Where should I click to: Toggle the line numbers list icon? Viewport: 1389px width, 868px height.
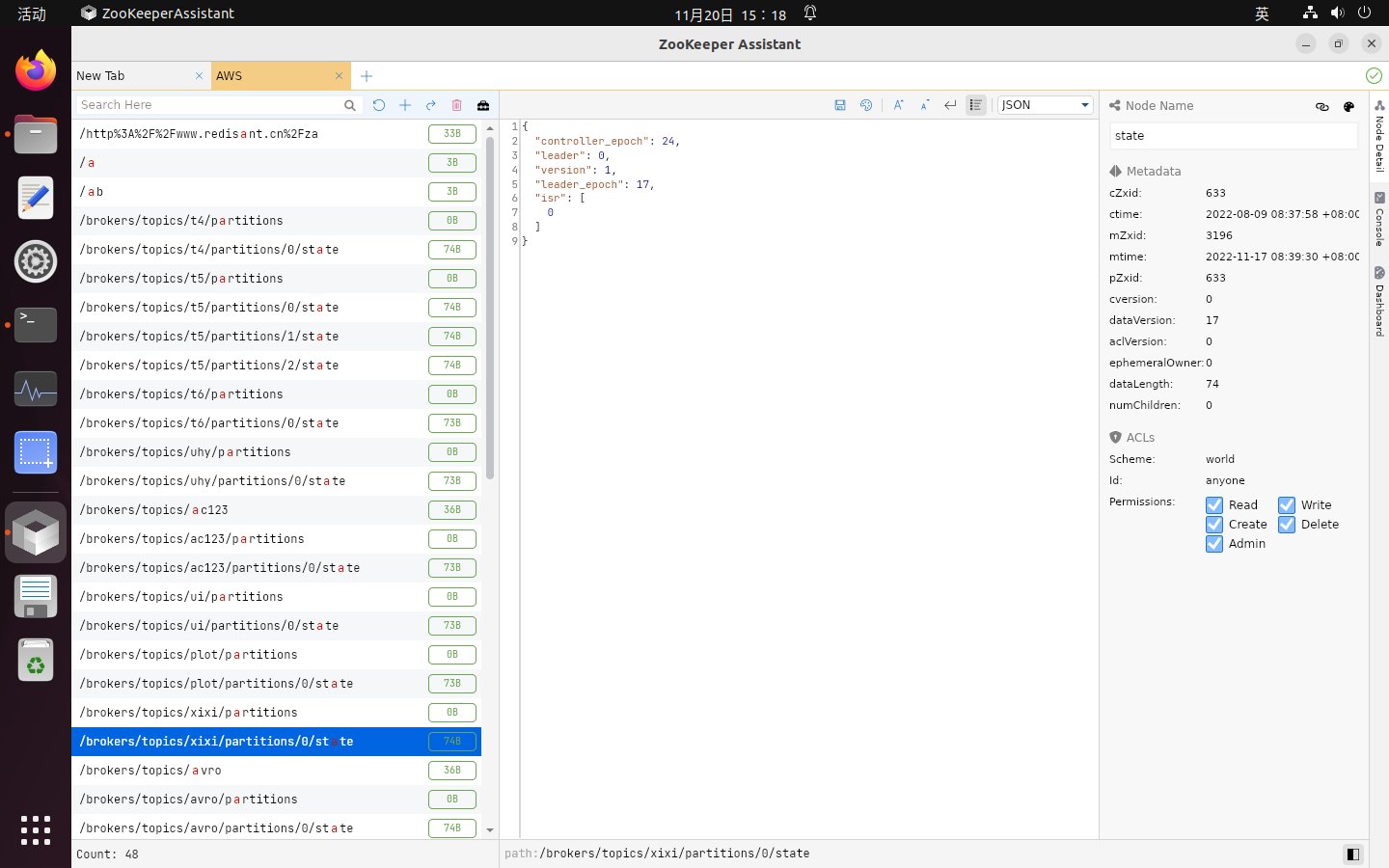976,105
